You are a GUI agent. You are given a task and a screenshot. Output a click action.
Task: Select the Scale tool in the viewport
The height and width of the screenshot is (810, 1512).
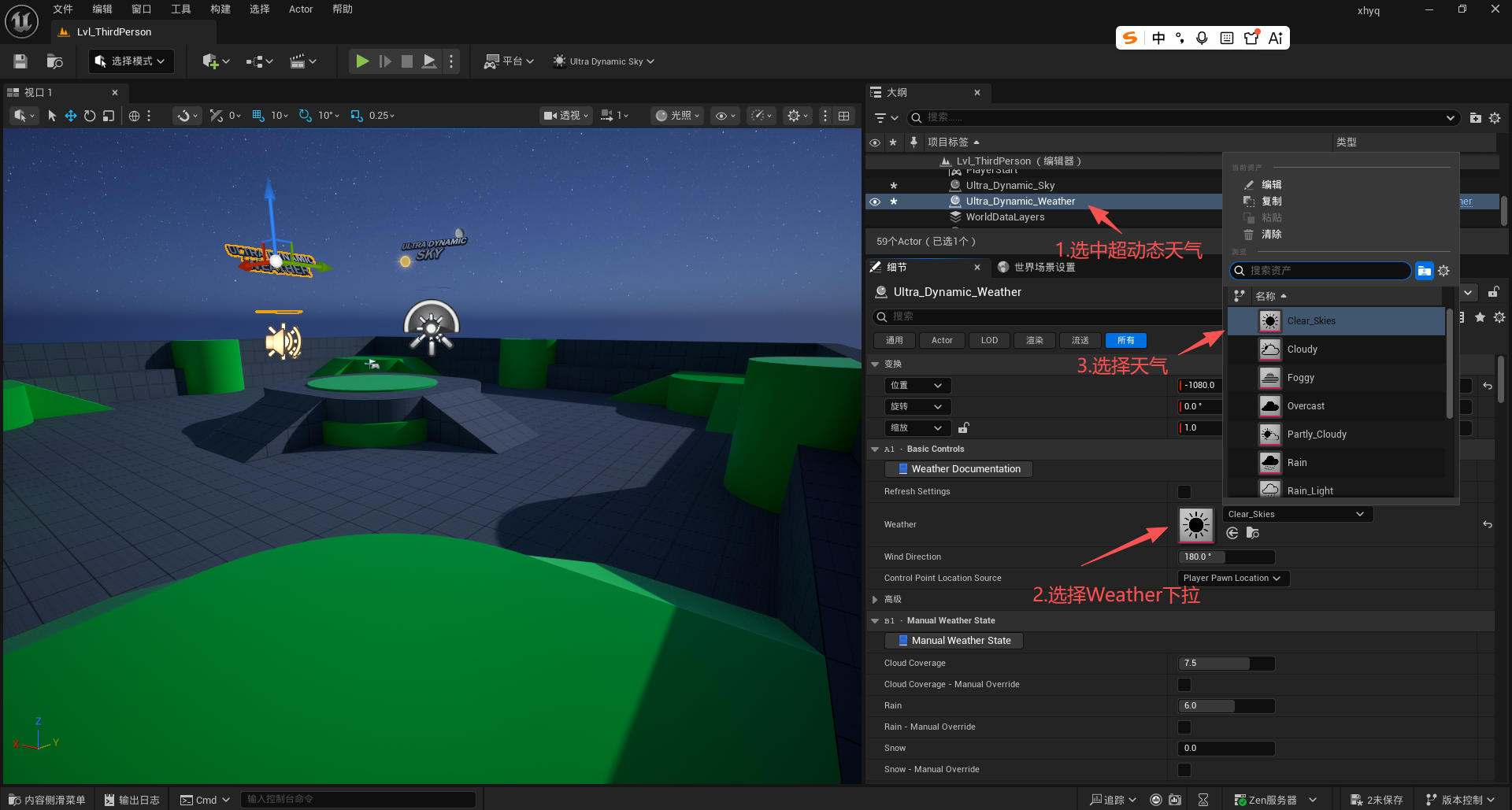pos(109,116)
